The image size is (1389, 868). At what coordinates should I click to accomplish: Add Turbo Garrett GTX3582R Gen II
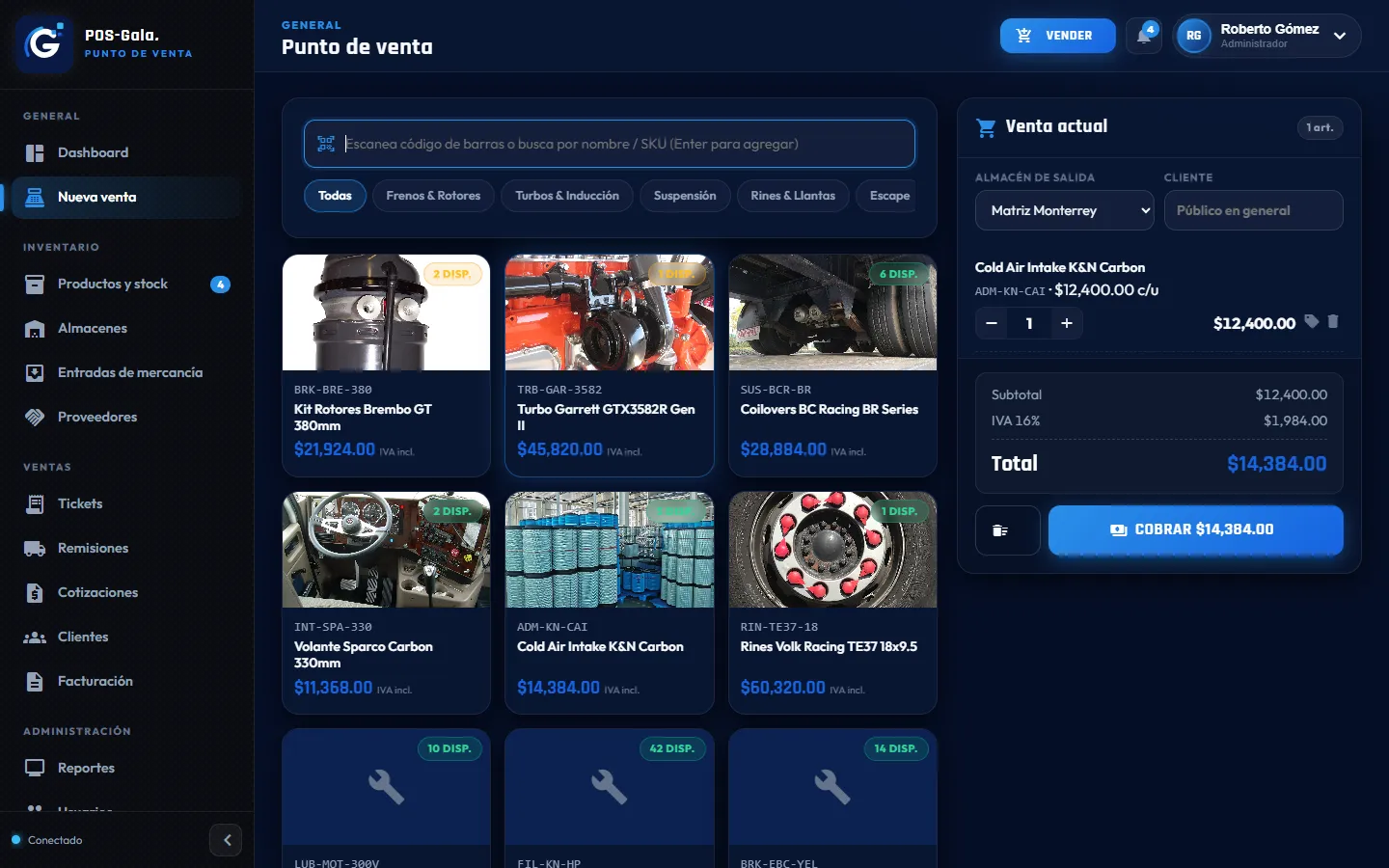click(x=610, y=366)
